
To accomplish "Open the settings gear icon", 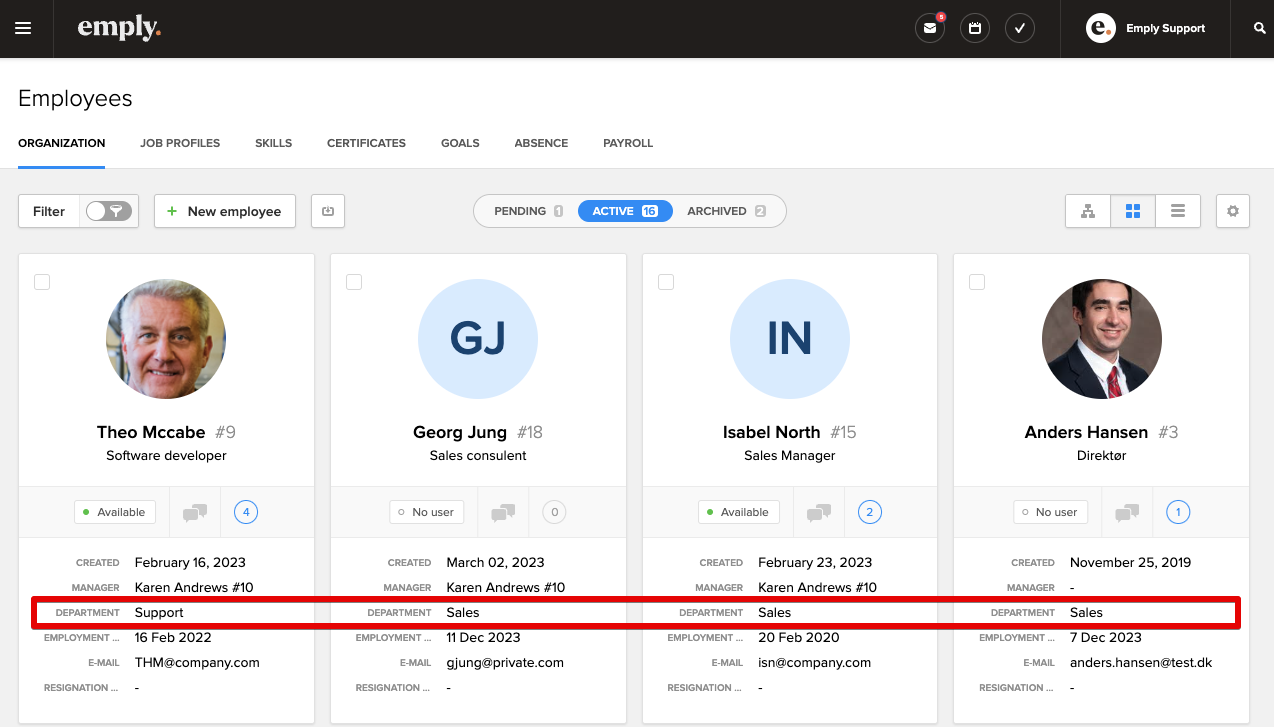I will (x=1233, y=211).
